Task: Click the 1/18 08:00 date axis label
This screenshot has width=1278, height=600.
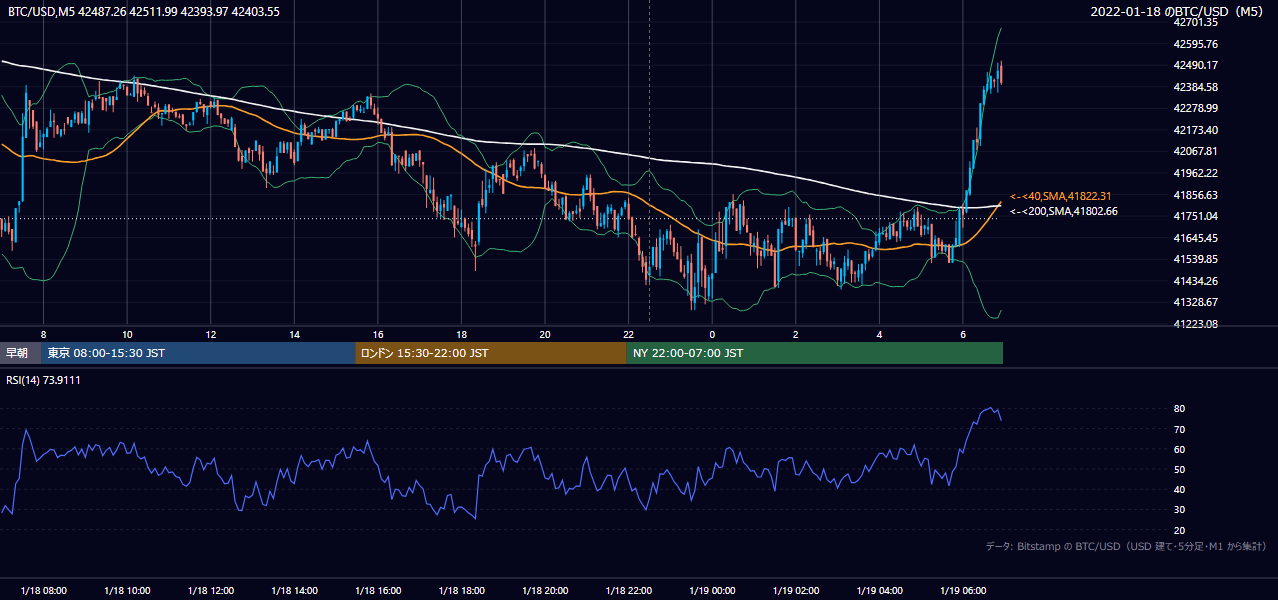Action: [x=44, y=590]
